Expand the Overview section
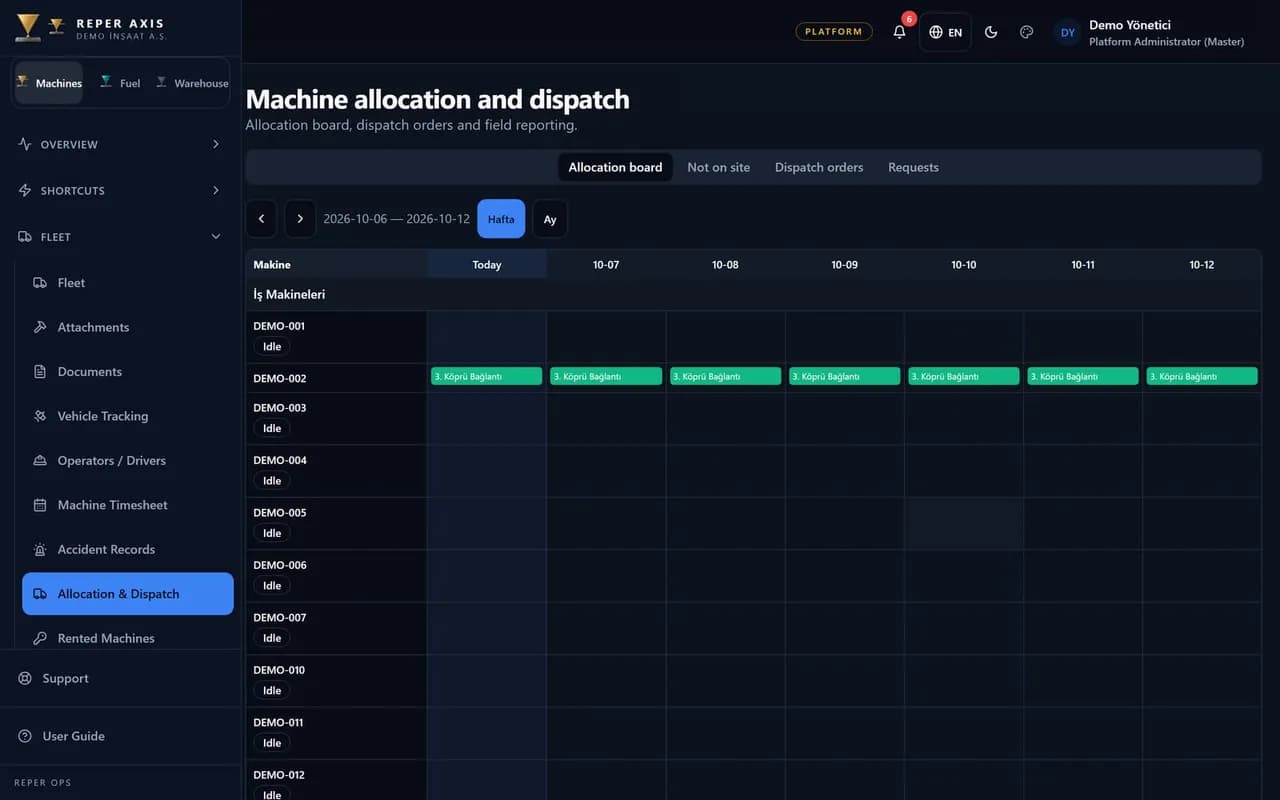Image resolution: width=1280 pixels, height=800 pixels. pyautogui.click(x=120, y=145)
